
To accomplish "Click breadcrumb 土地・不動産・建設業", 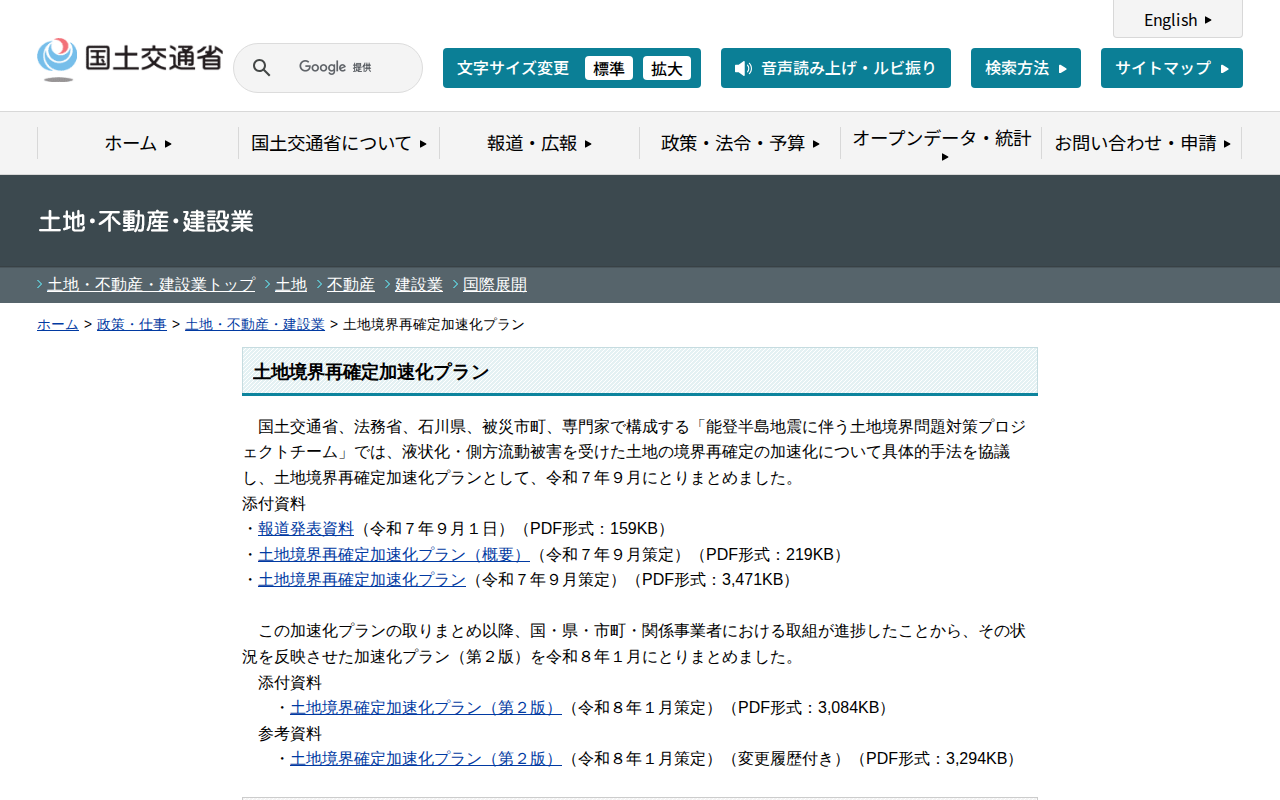I will (x=255, y=325).
